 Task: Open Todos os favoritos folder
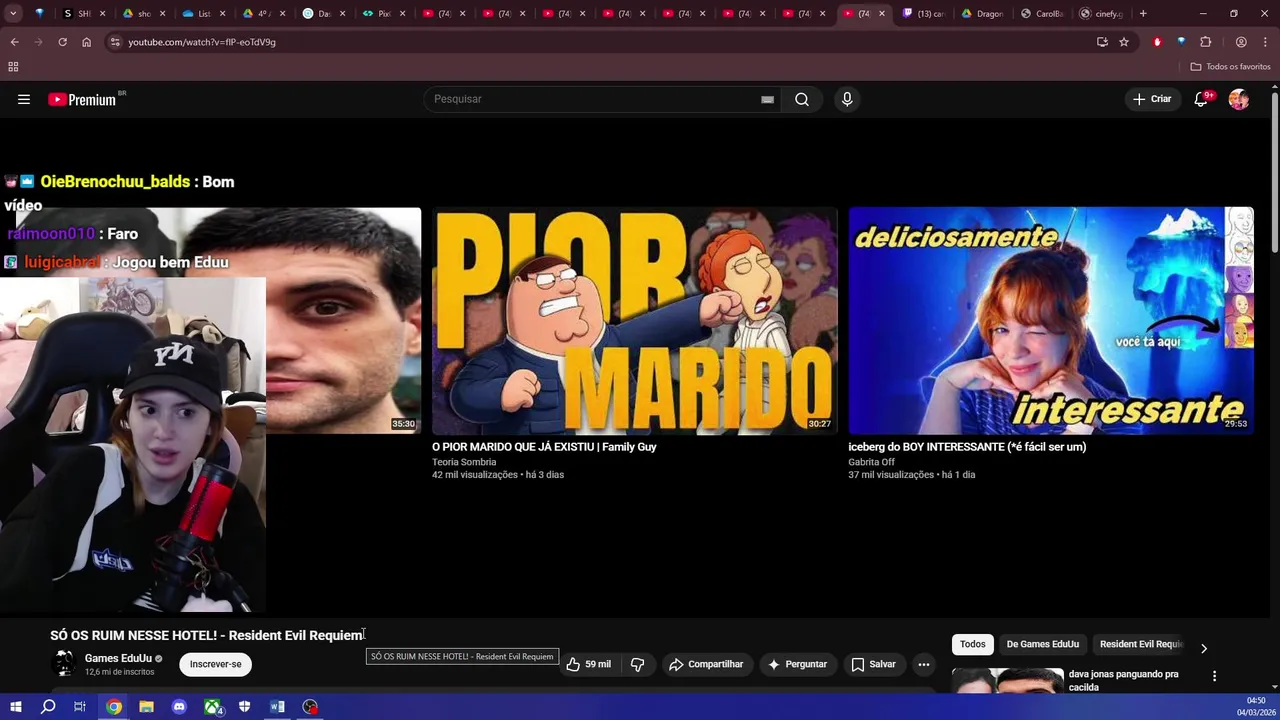tap(1230, 67)
